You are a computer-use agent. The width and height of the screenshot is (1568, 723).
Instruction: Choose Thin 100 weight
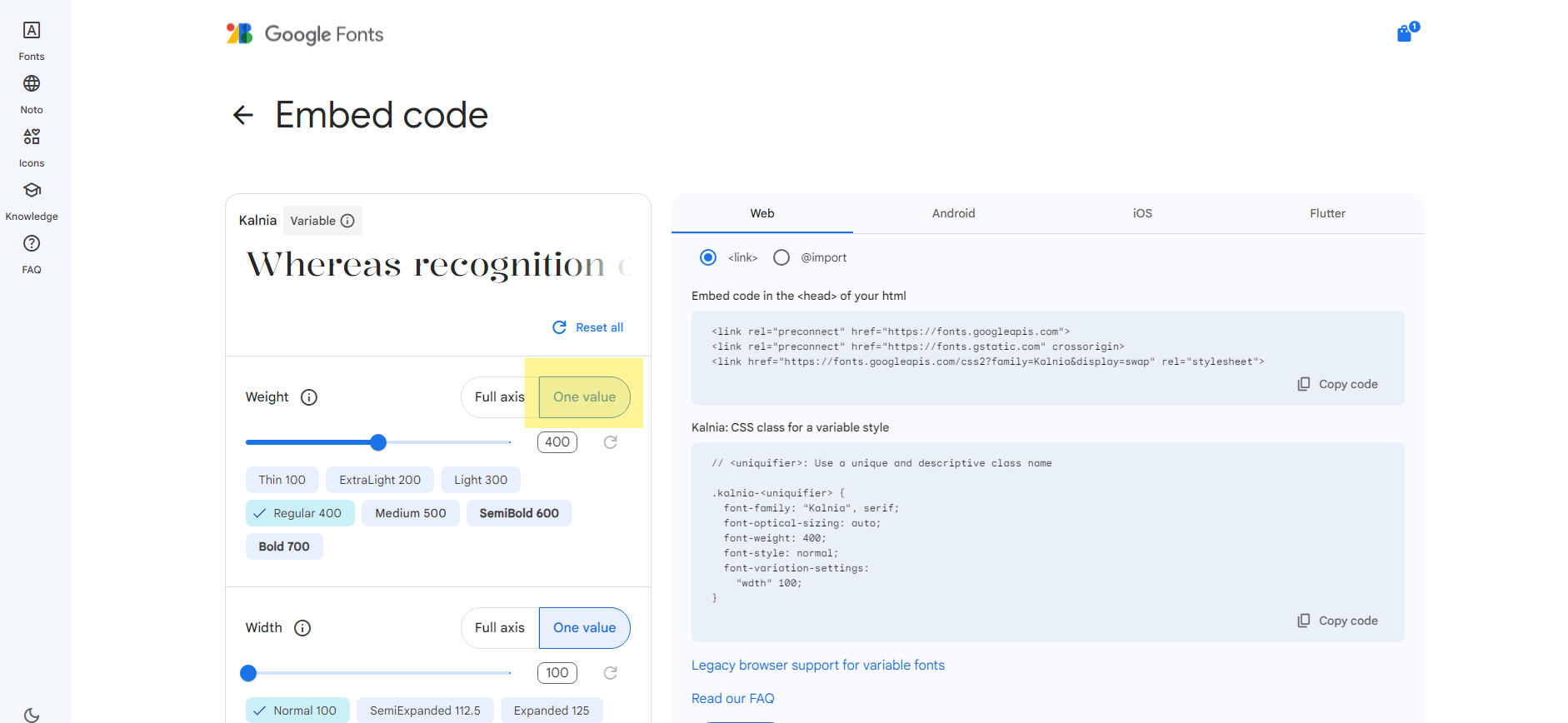pos(282,480)
